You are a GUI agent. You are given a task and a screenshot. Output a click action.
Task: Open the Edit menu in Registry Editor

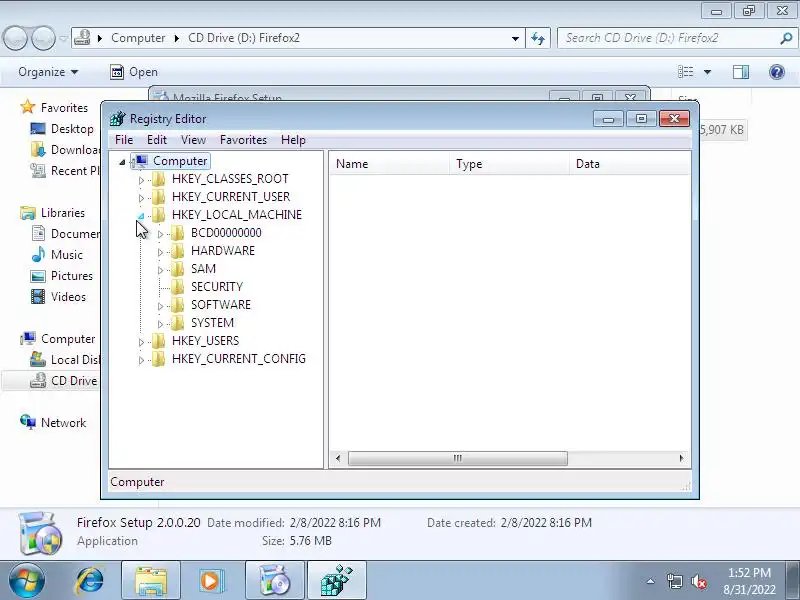157,140
